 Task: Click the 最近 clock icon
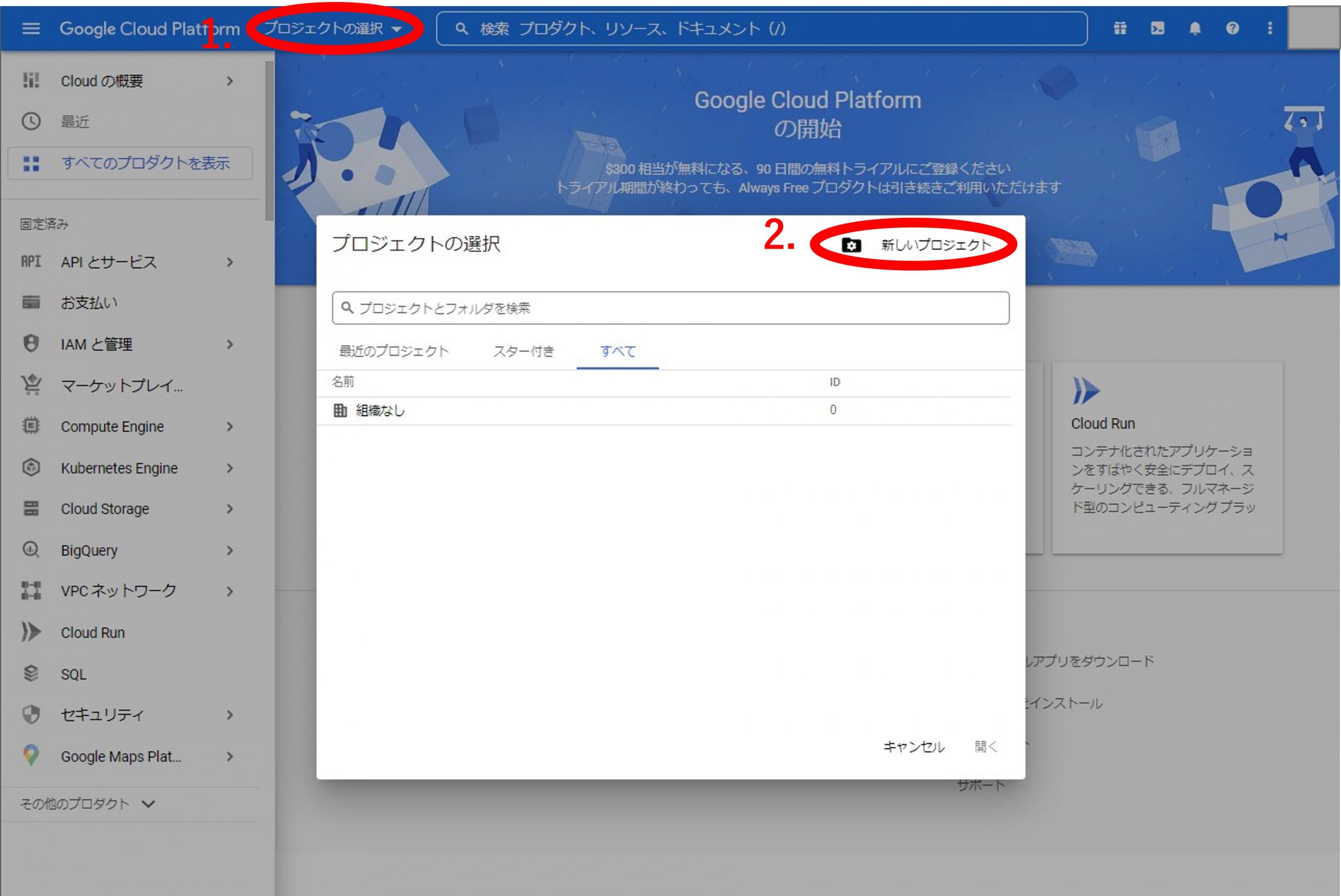[31, 121]
